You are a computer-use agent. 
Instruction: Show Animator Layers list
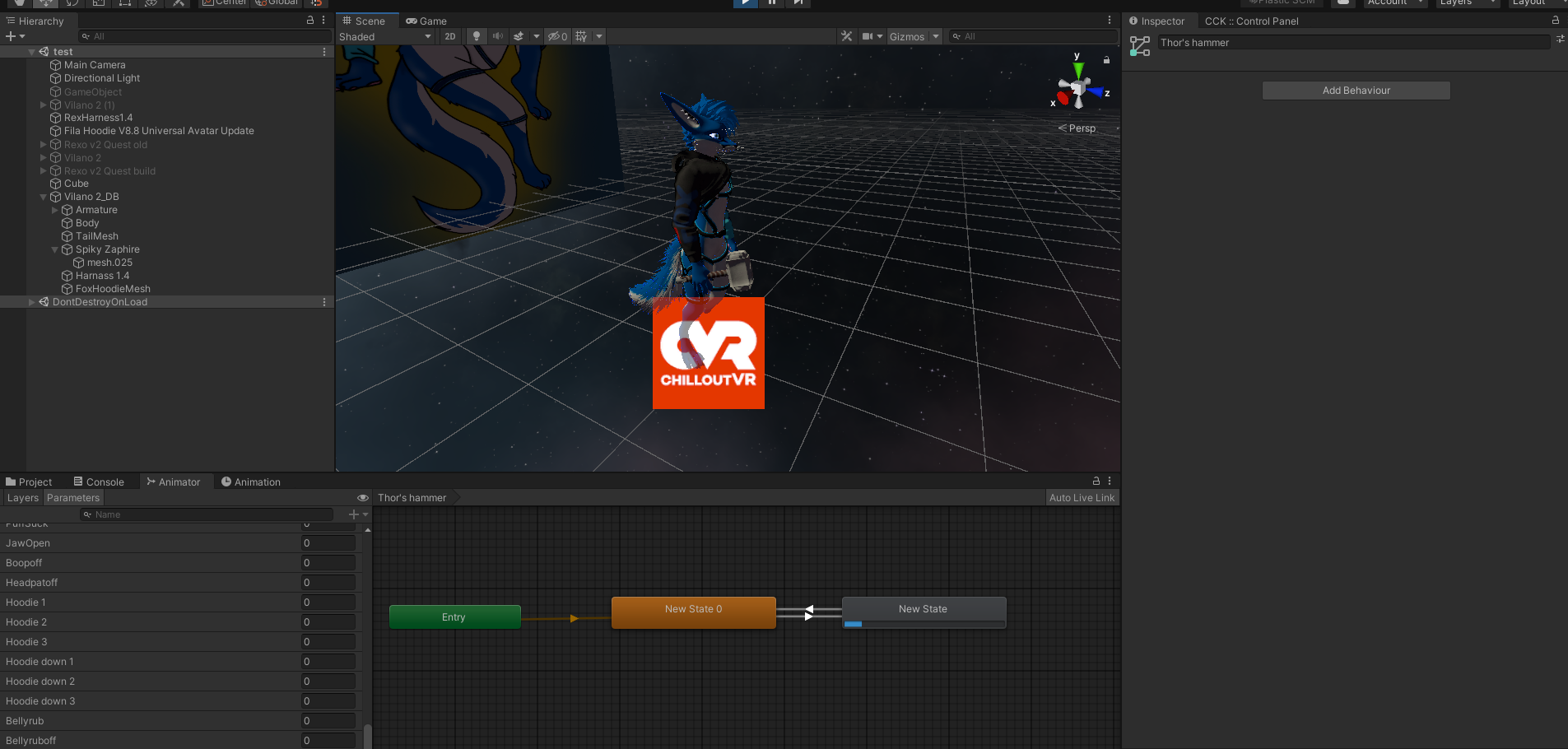23,498
